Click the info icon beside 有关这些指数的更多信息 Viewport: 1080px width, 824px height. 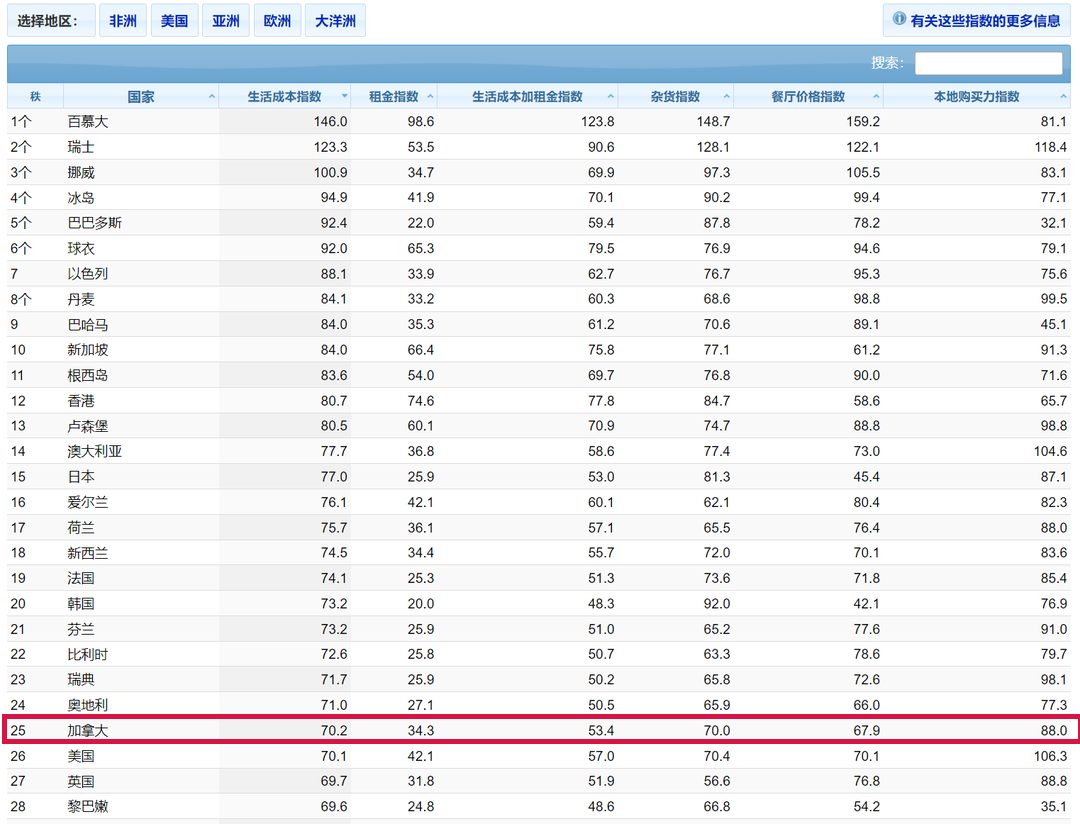click(x=899, y=19)
